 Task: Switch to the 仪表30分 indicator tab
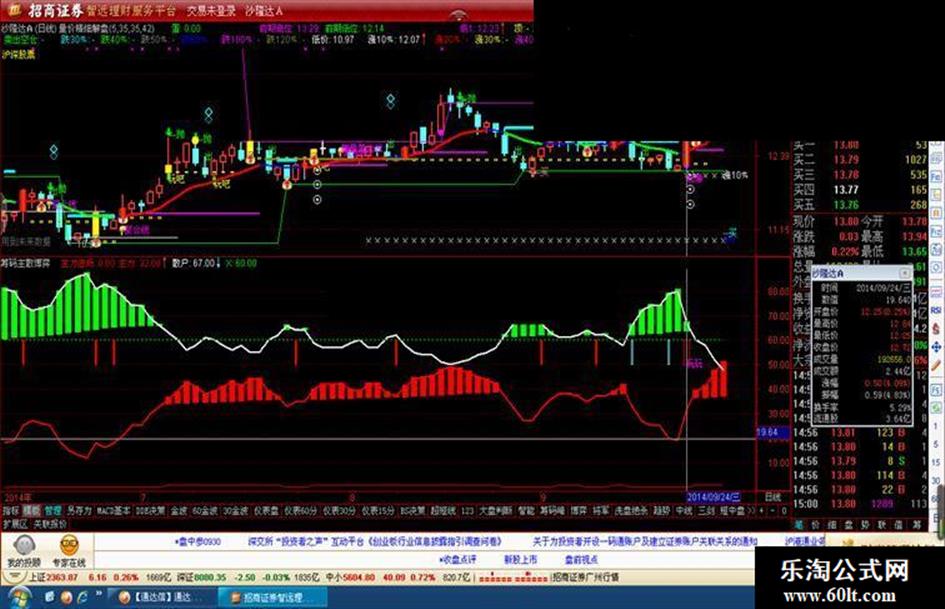(x=339, y=511)
